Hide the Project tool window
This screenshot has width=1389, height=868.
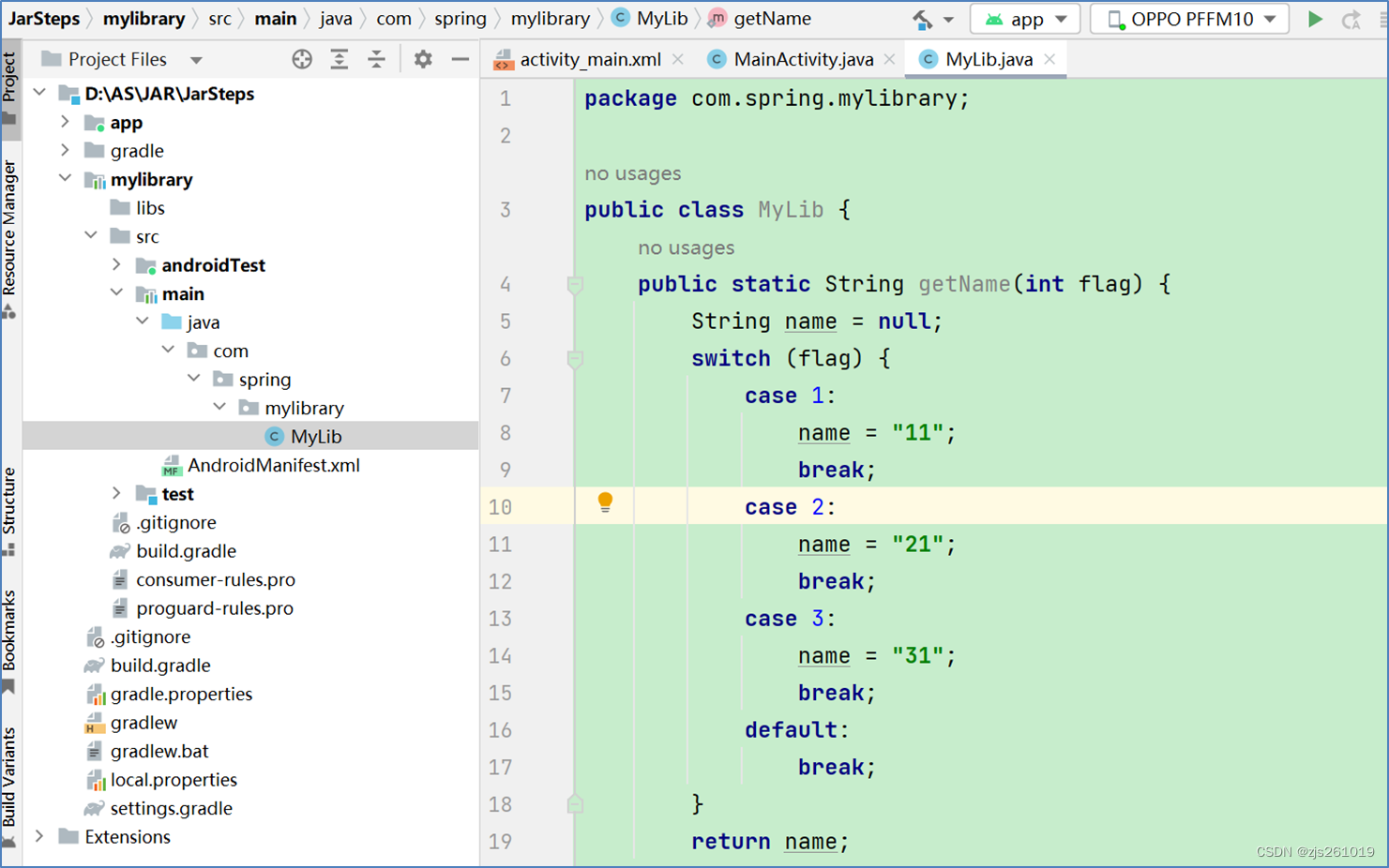pos(460,59)
